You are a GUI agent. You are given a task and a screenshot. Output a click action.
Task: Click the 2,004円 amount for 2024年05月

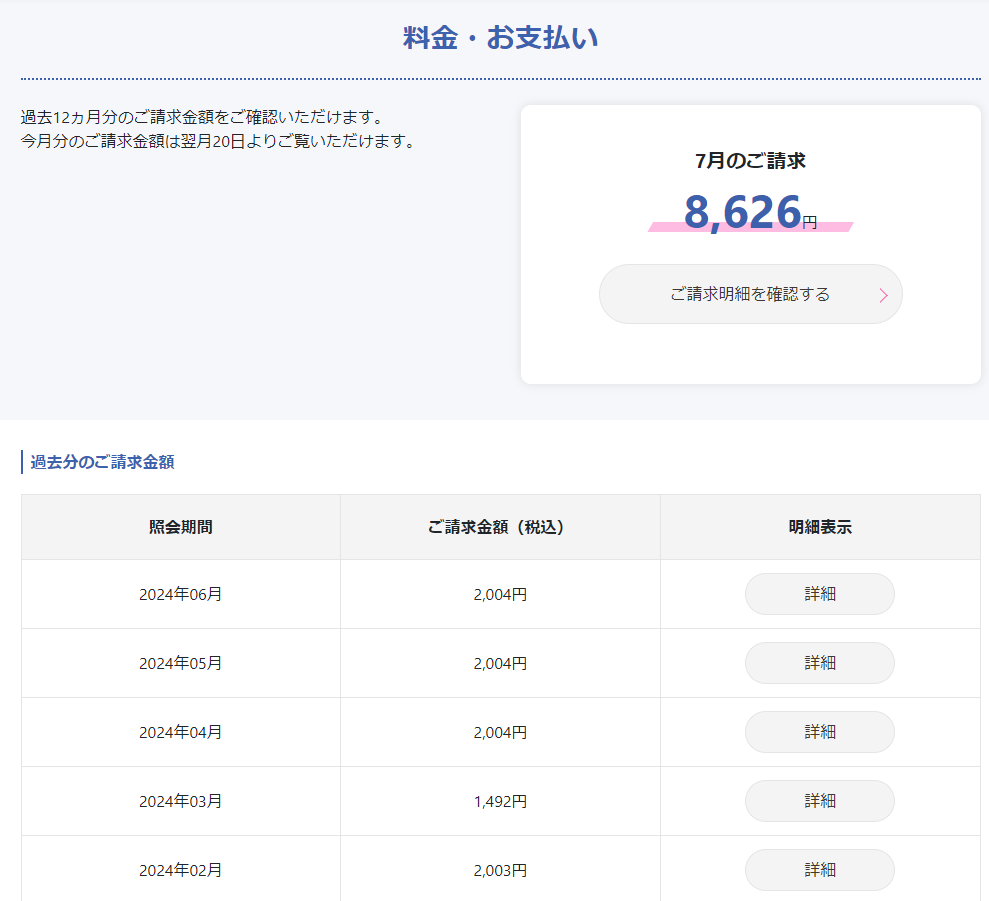500,664
